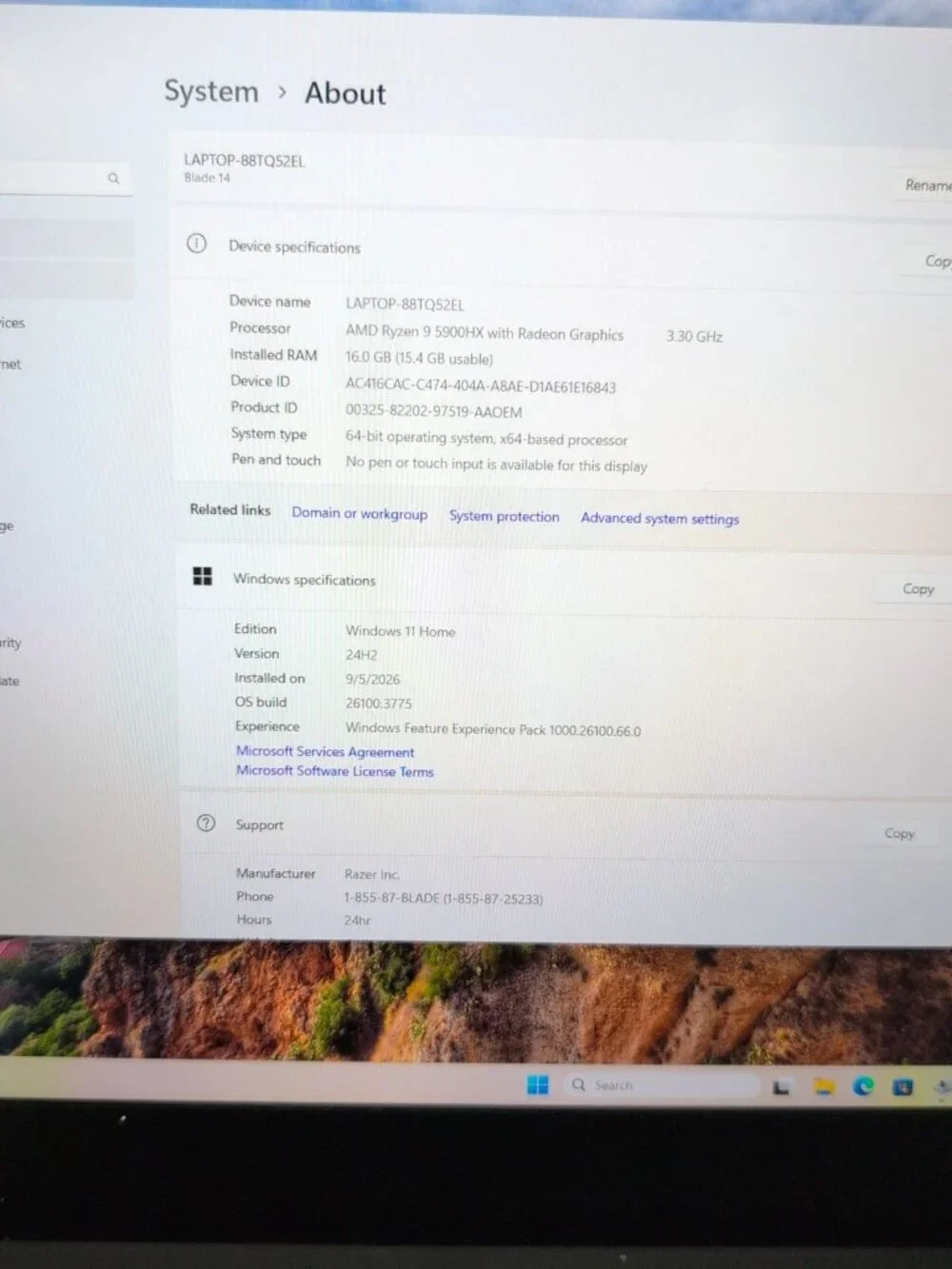Image resolution: width=952 pixels, height=1269 pixels.
Task: Select the Razer Inc. manufacturer value
Action: 372,874
